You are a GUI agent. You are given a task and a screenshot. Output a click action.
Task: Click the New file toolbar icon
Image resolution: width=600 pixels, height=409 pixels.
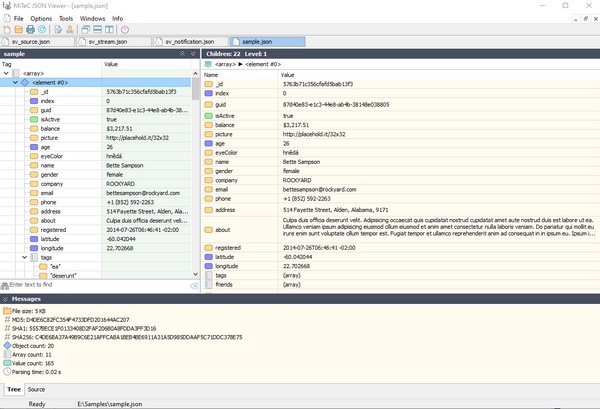pos(7,30)
